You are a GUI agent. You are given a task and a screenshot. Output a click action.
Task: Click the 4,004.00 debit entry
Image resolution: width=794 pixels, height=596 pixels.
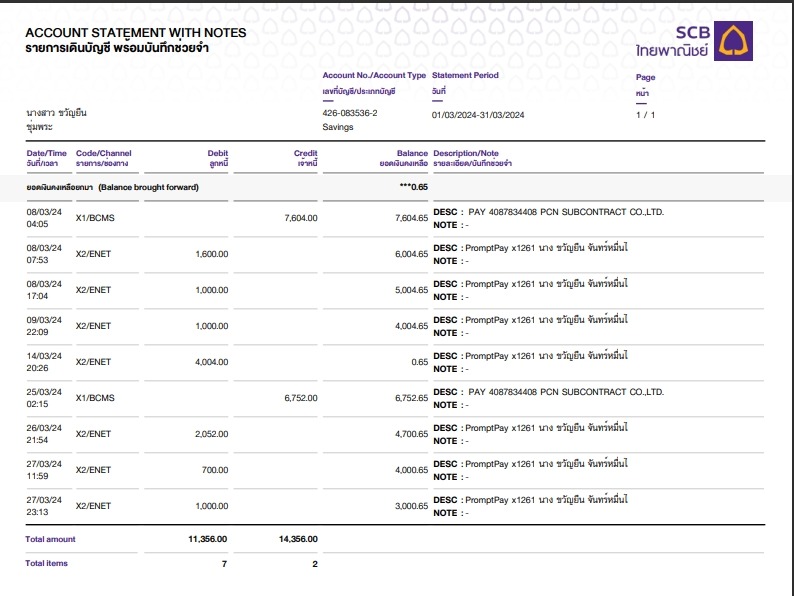click(x=211, y=362)
